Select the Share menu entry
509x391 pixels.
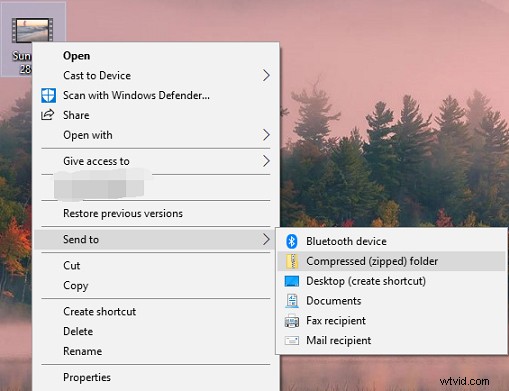pyautogui.click(x=157, y=115)
